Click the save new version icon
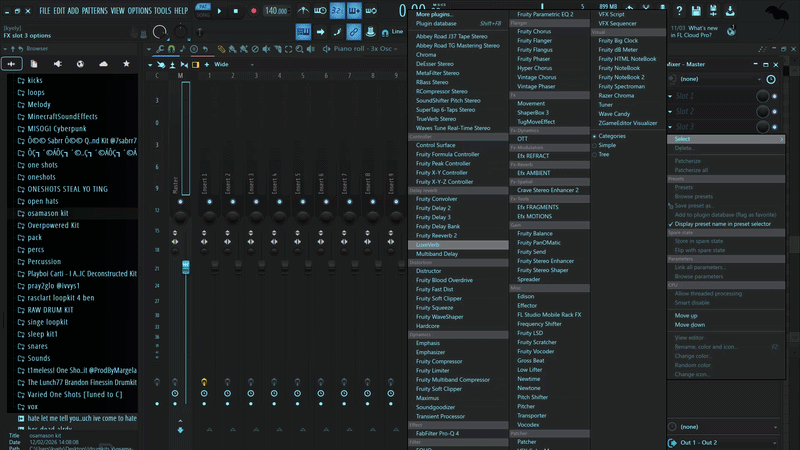 pos(713,11)
